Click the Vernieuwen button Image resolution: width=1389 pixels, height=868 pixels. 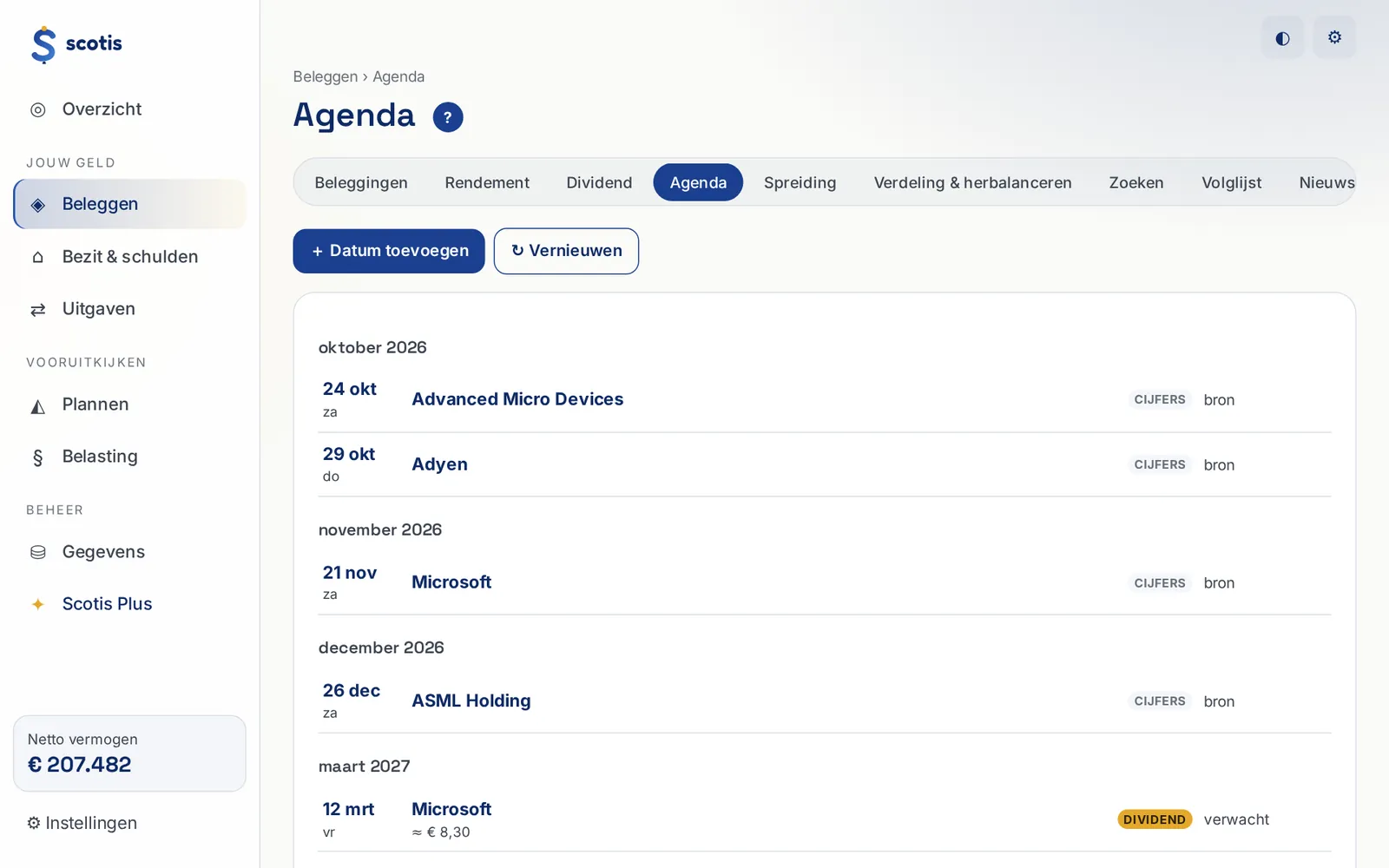[566, 251]
